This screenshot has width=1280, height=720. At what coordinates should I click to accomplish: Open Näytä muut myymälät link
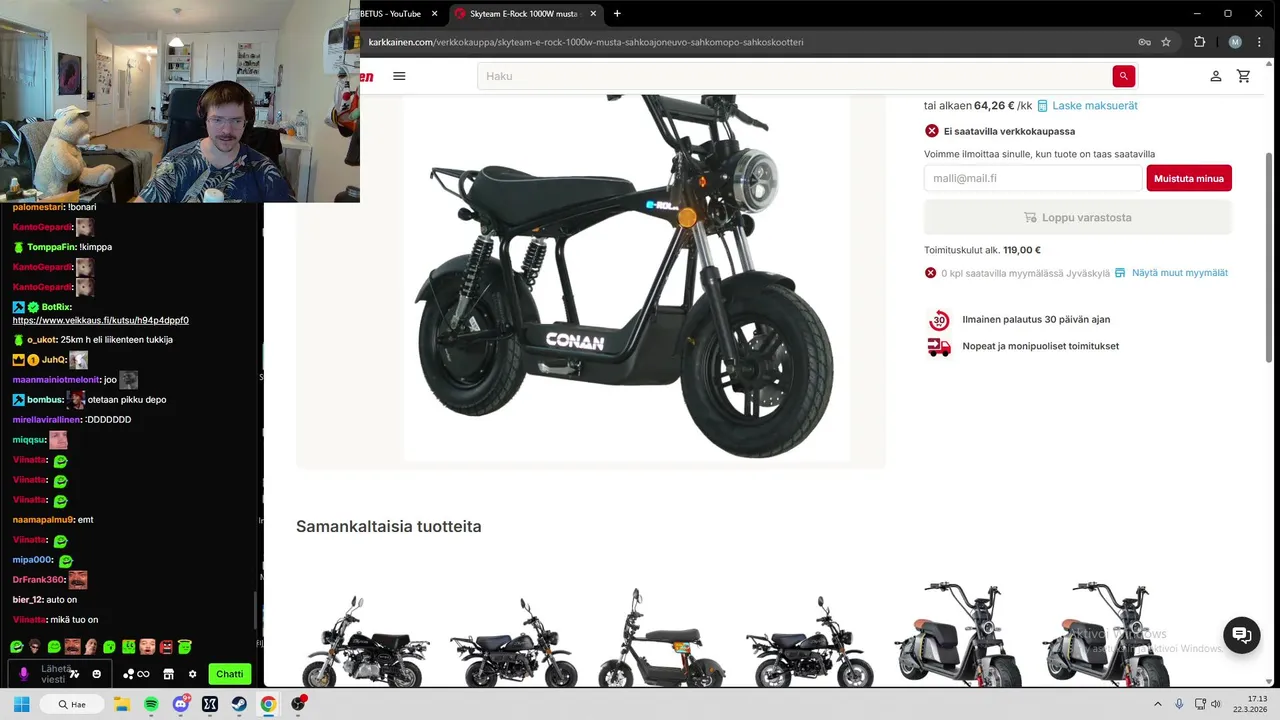pyautogui.click(x=1180, y=273)
